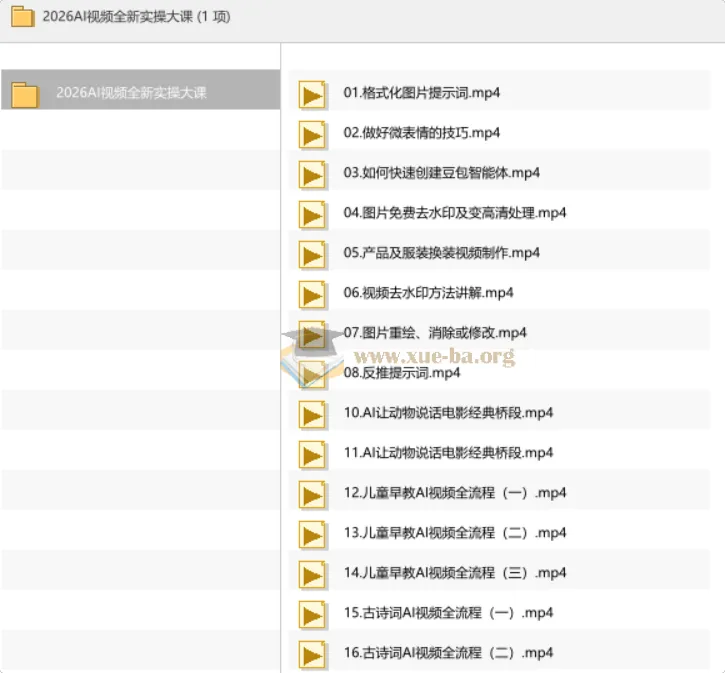Click the video icon for 02.做好微表情的技巧.mp4
The width and height of the screenshot is (725, 673).
coord(312,135)
